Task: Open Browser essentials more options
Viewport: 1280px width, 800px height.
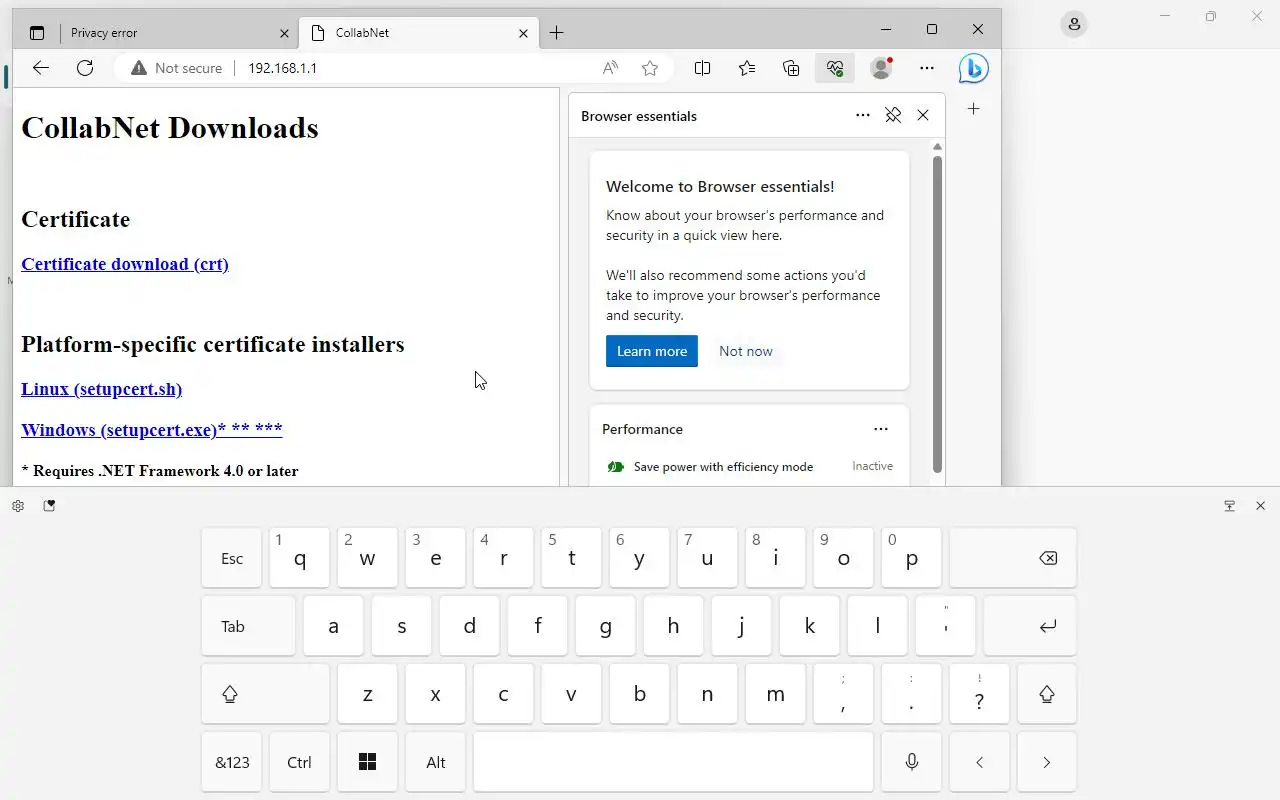Action: [x=863, y=116]
